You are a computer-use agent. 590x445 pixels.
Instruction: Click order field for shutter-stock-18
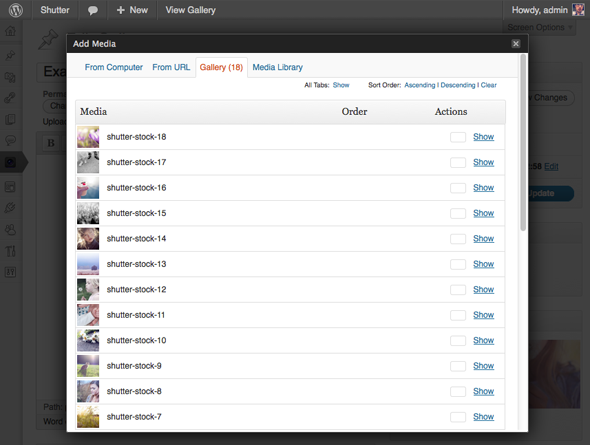tap(458, 137)
